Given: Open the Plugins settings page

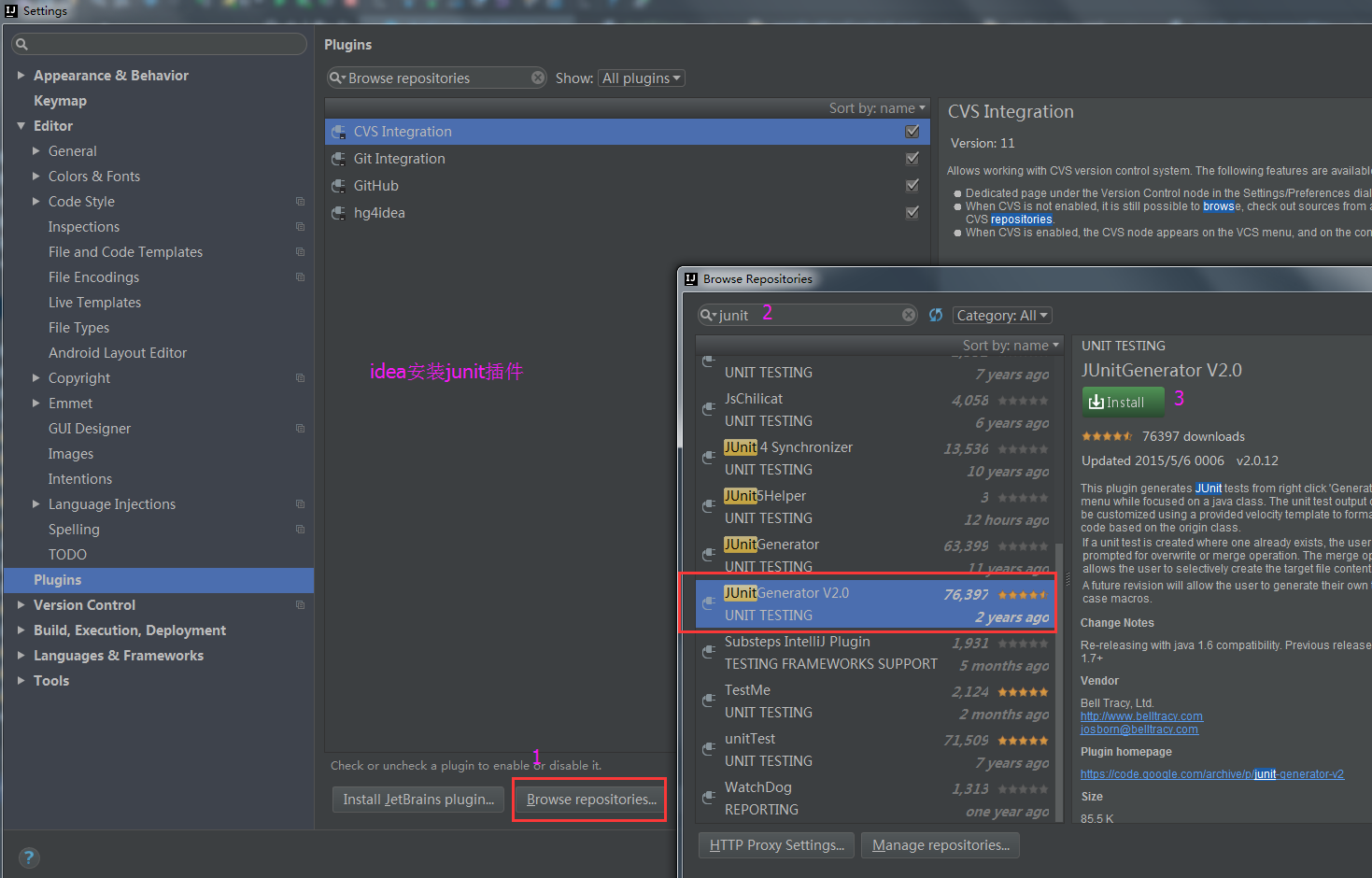Looking at the screenshot, I should 158,579.
